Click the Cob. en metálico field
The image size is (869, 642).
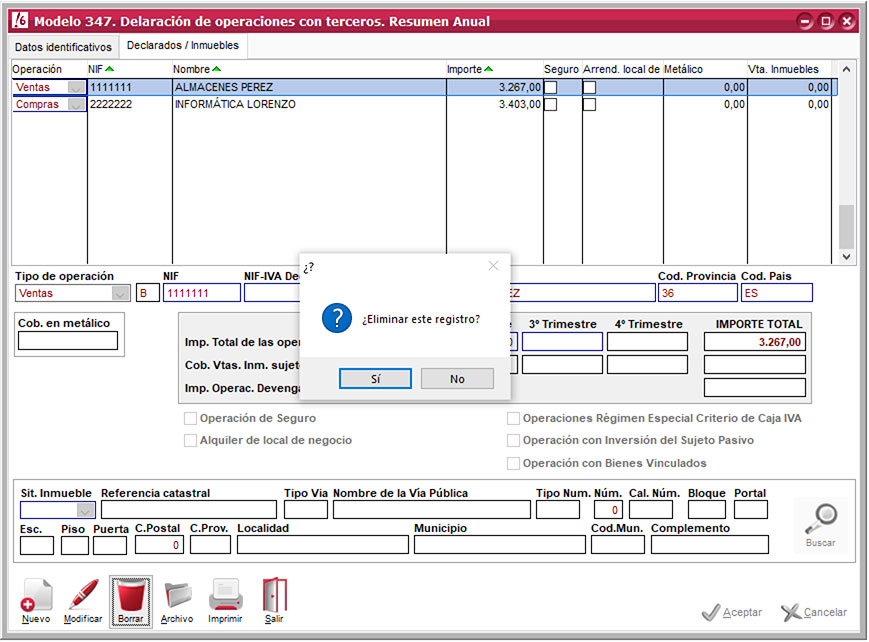pos(68,340)
